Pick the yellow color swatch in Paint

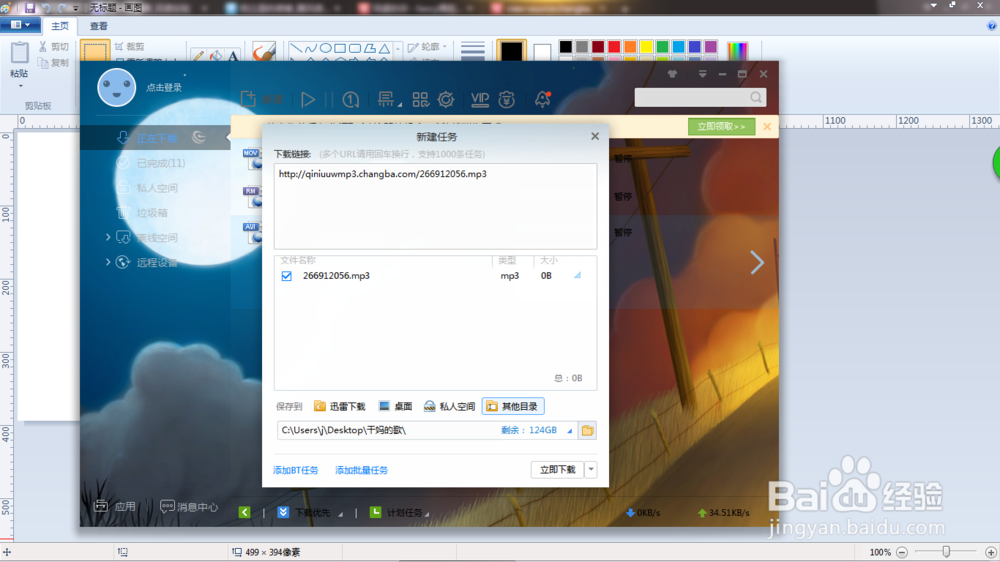click(646, 47)
